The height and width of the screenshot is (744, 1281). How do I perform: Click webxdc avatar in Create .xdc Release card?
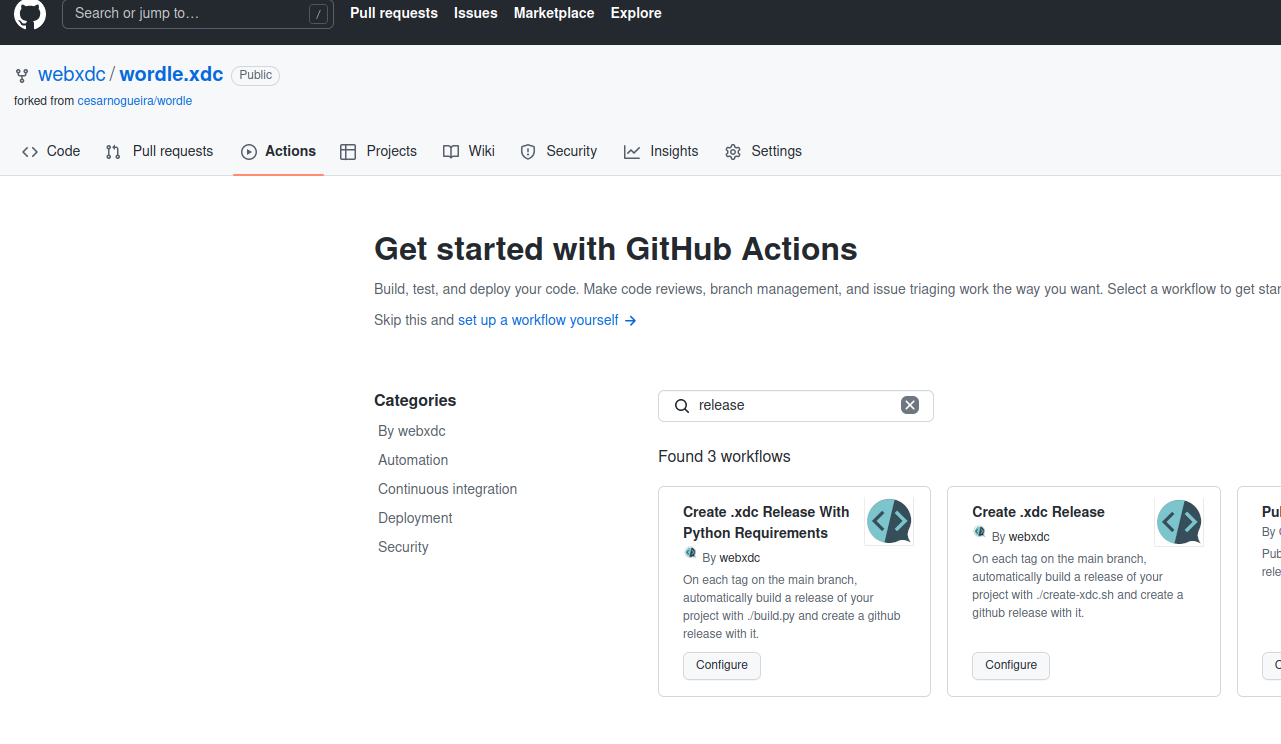click(979, 533)
